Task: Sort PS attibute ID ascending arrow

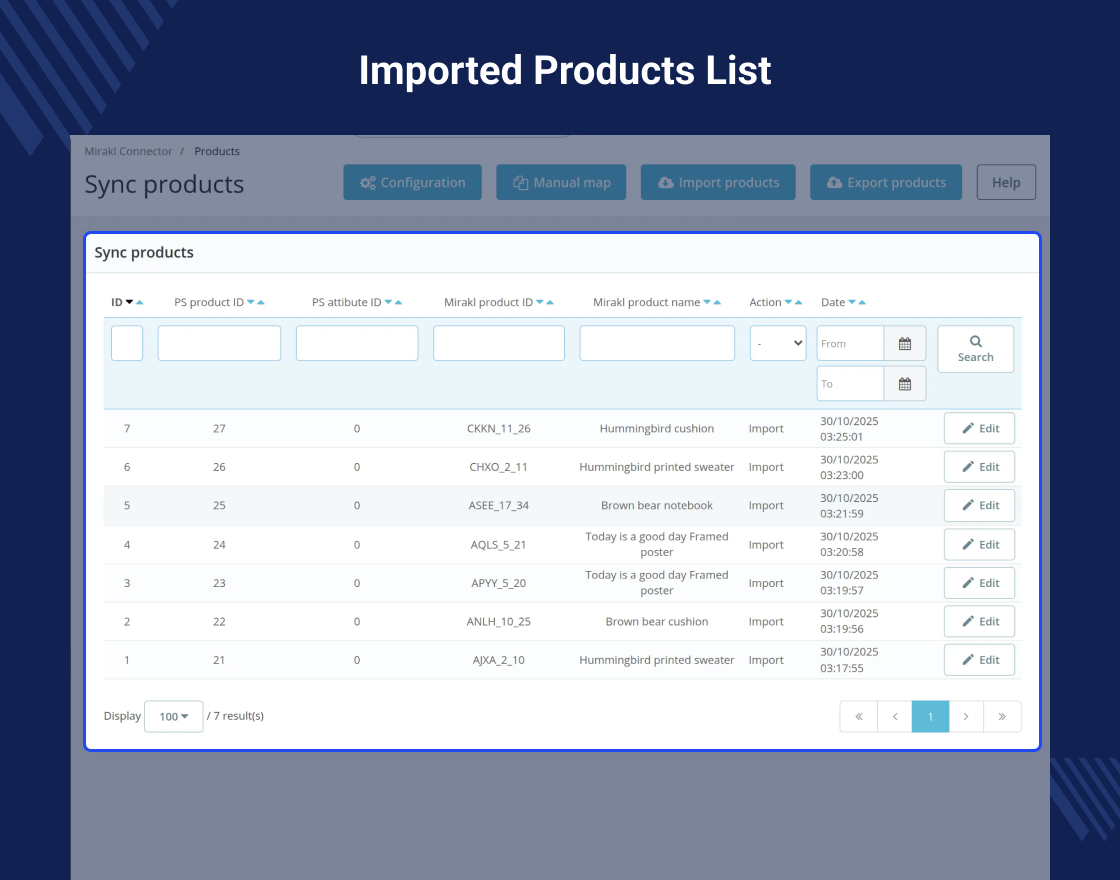Action: pos(399,302)
